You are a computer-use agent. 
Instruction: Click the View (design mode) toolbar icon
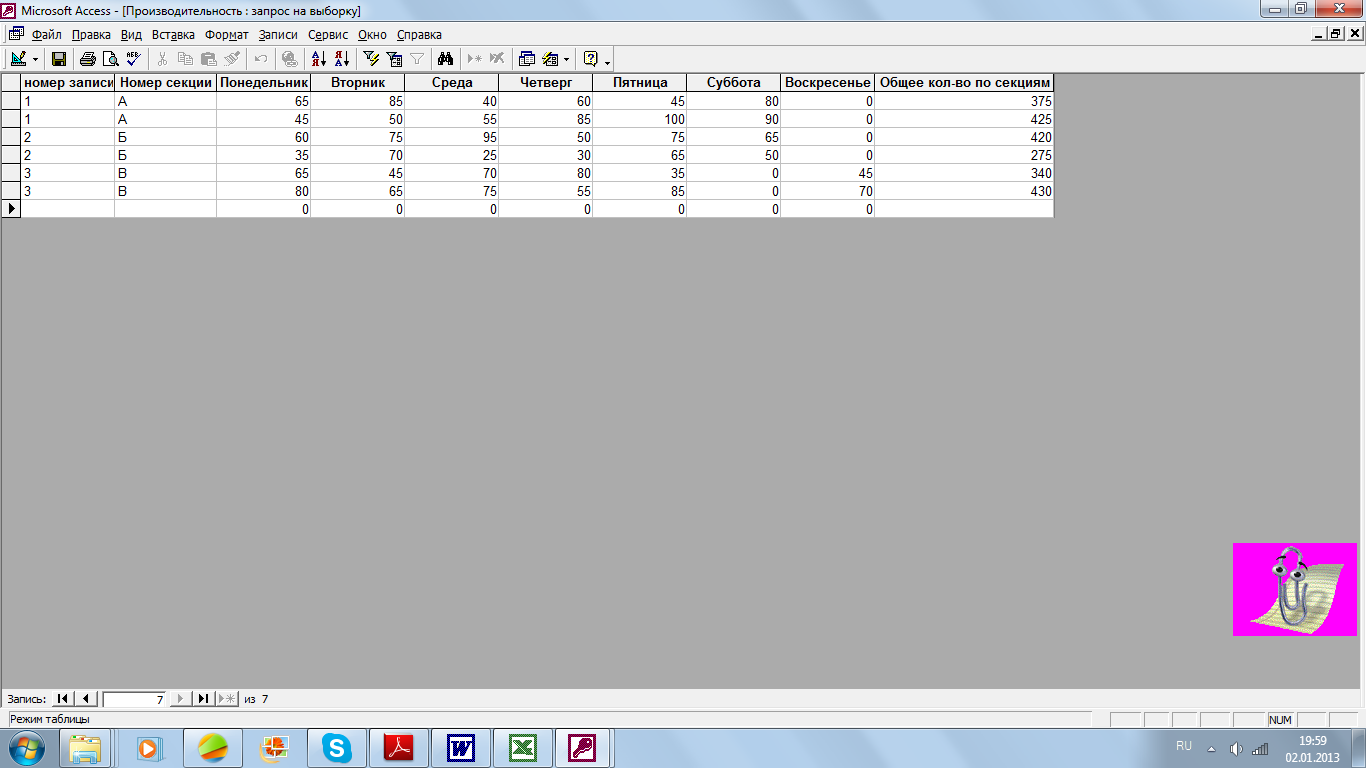pyautogui.click(x=18, y=59)
